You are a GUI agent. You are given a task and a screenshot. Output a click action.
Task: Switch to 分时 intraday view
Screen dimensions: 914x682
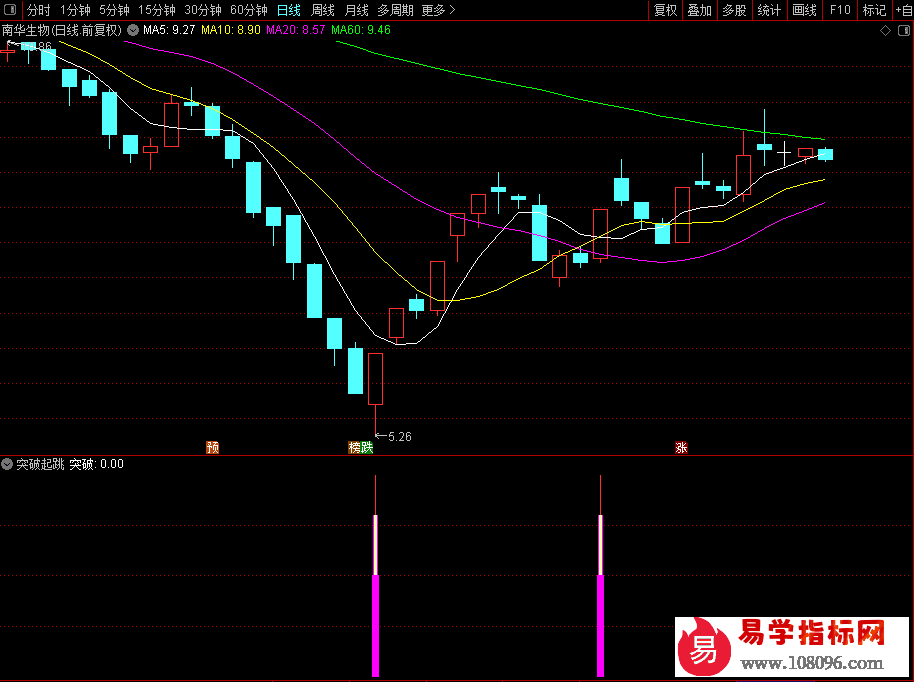click(x=38, y=10)
